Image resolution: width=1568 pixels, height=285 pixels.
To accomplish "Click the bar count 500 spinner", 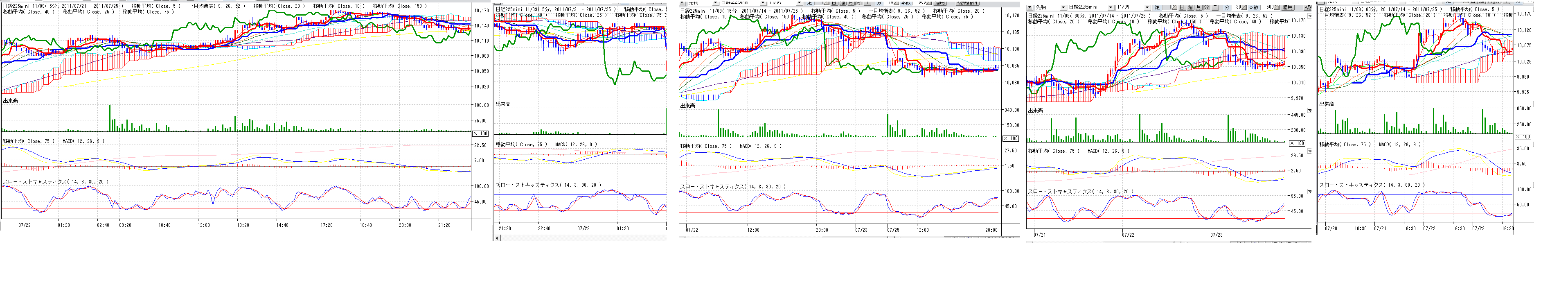I will [1270, 7].
